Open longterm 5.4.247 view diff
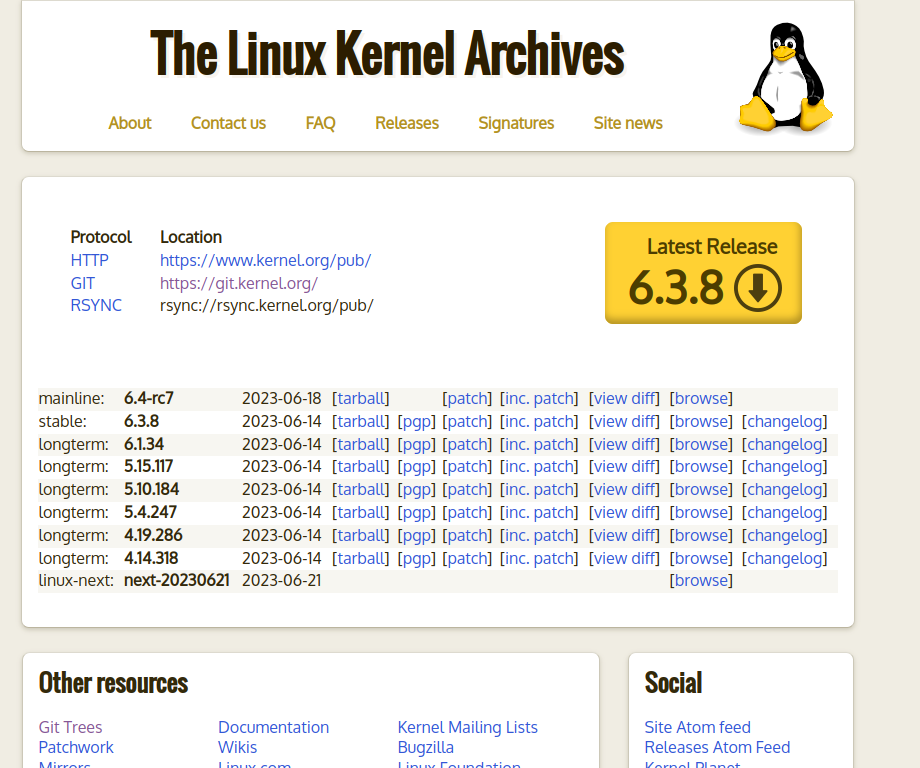 tap(624, 513)
